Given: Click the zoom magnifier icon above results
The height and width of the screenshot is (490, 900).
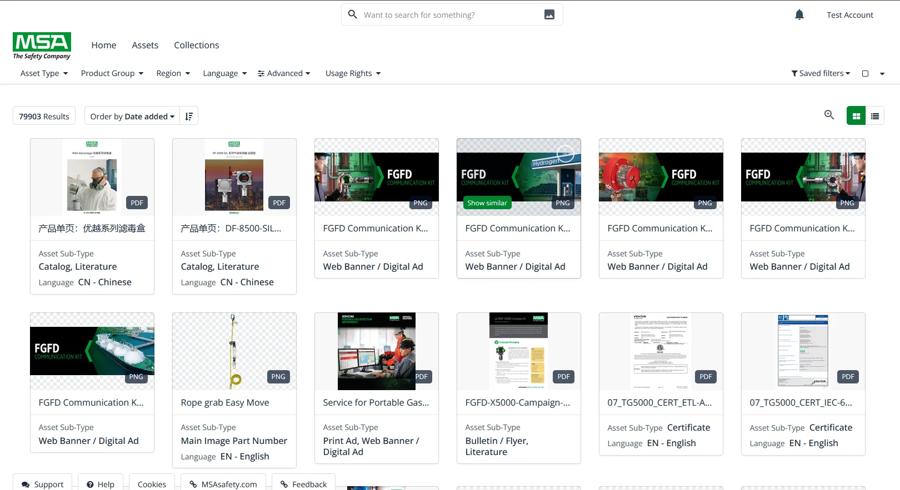Looking at the screenshot, I should click(x=829, y=115).
